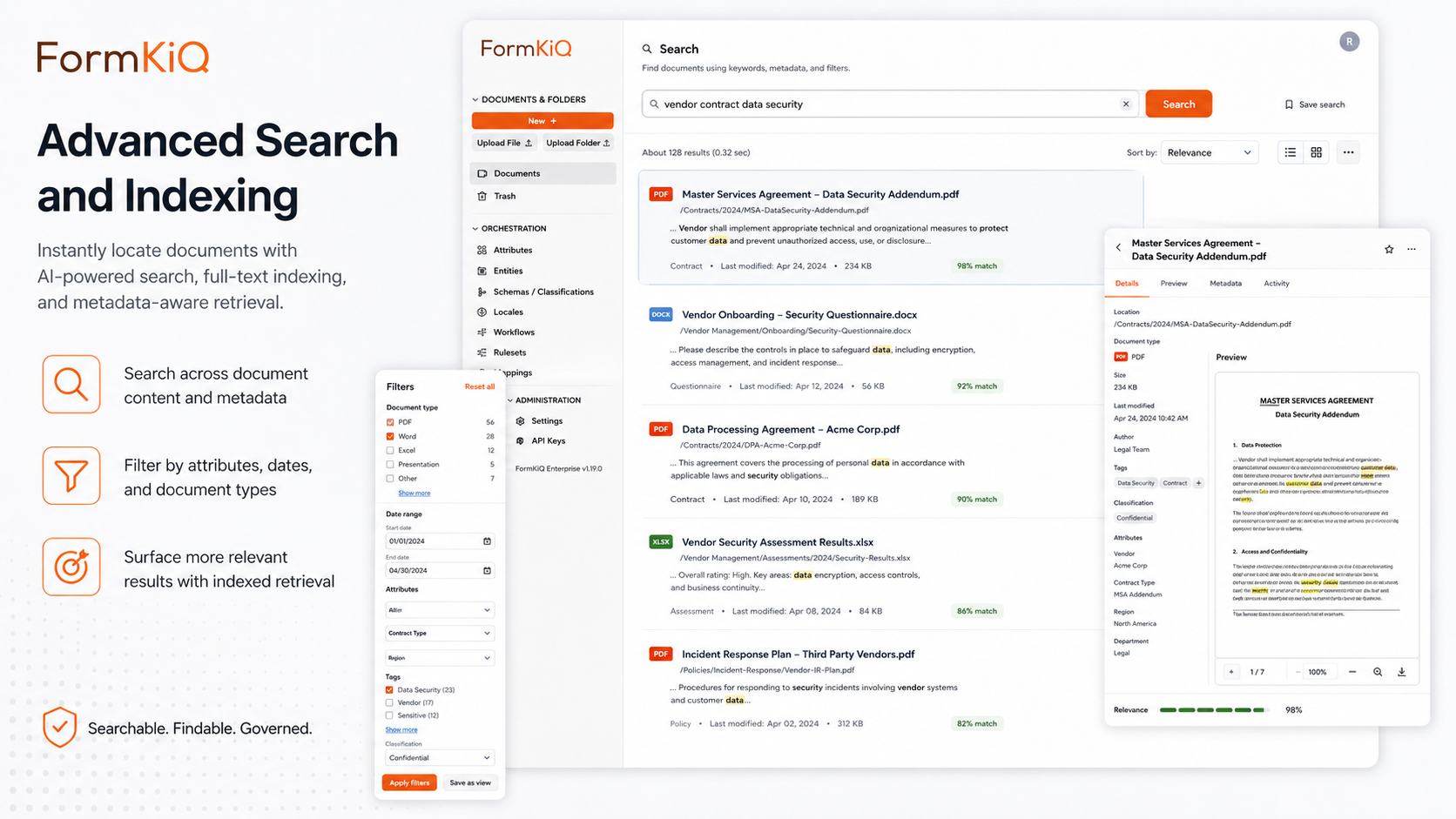Check the Vendor tag filter

(389, 702)
